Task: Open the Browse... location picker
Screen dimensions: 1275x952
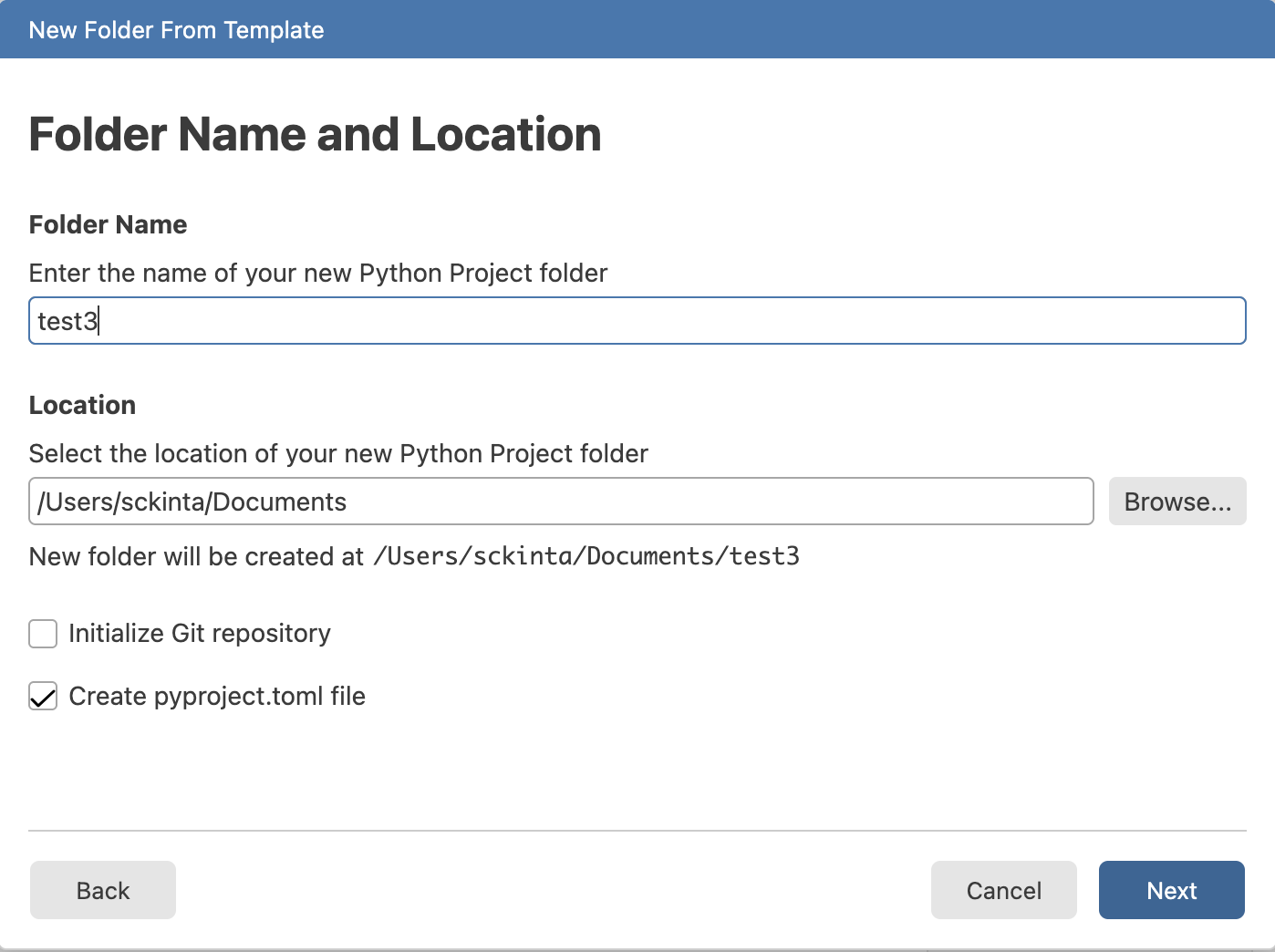Action: click(1177, 502)
